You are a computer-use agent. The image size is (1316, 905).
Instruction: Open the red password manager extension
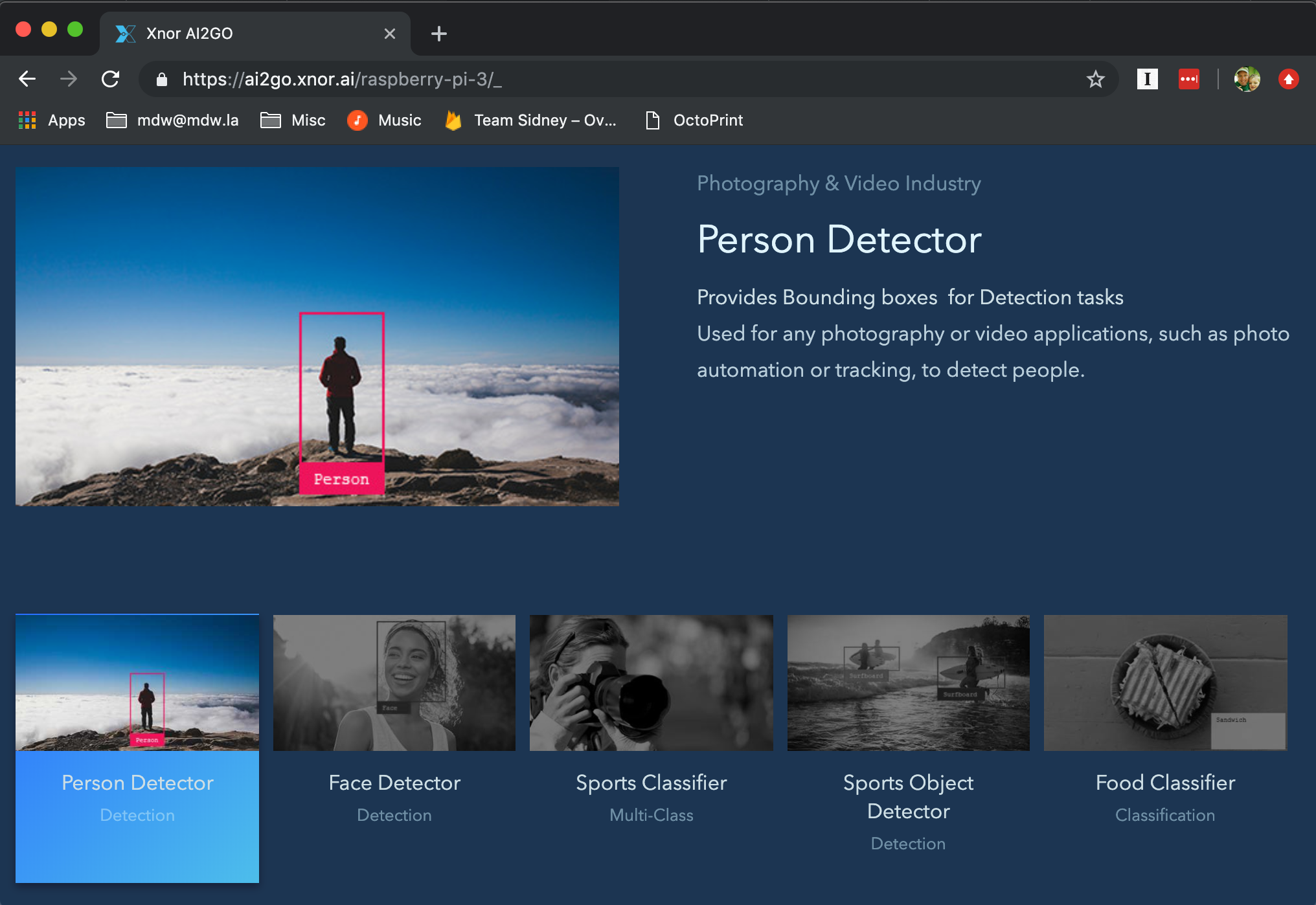coord(1188,79)
